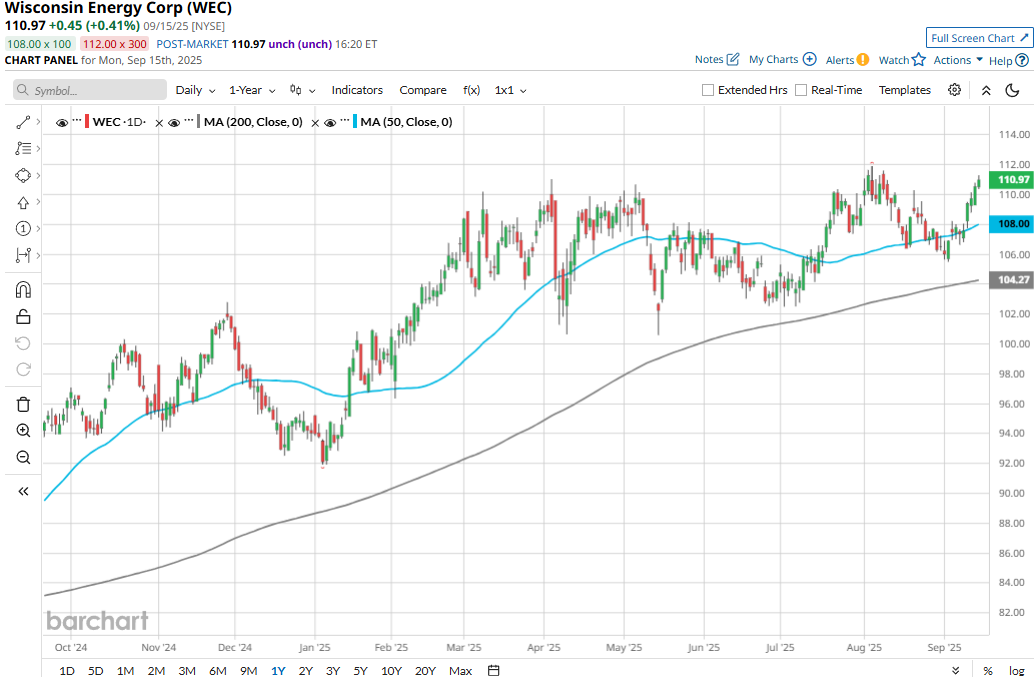Click the Notes edit icon
Screen dimensions: 1035x677
733,59
